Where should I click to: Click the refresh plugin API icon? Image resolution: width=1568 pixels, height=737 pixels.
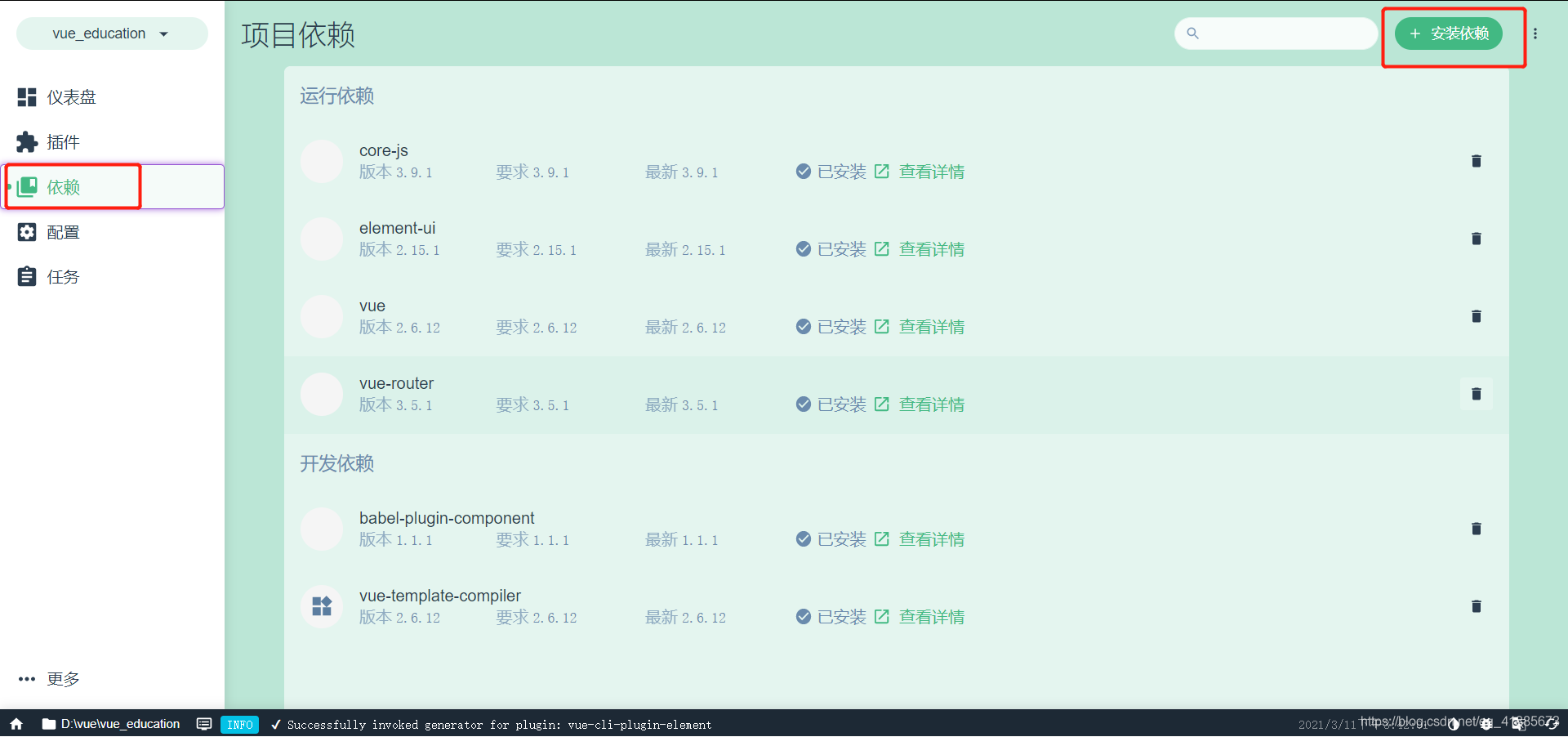[1552, 724]
